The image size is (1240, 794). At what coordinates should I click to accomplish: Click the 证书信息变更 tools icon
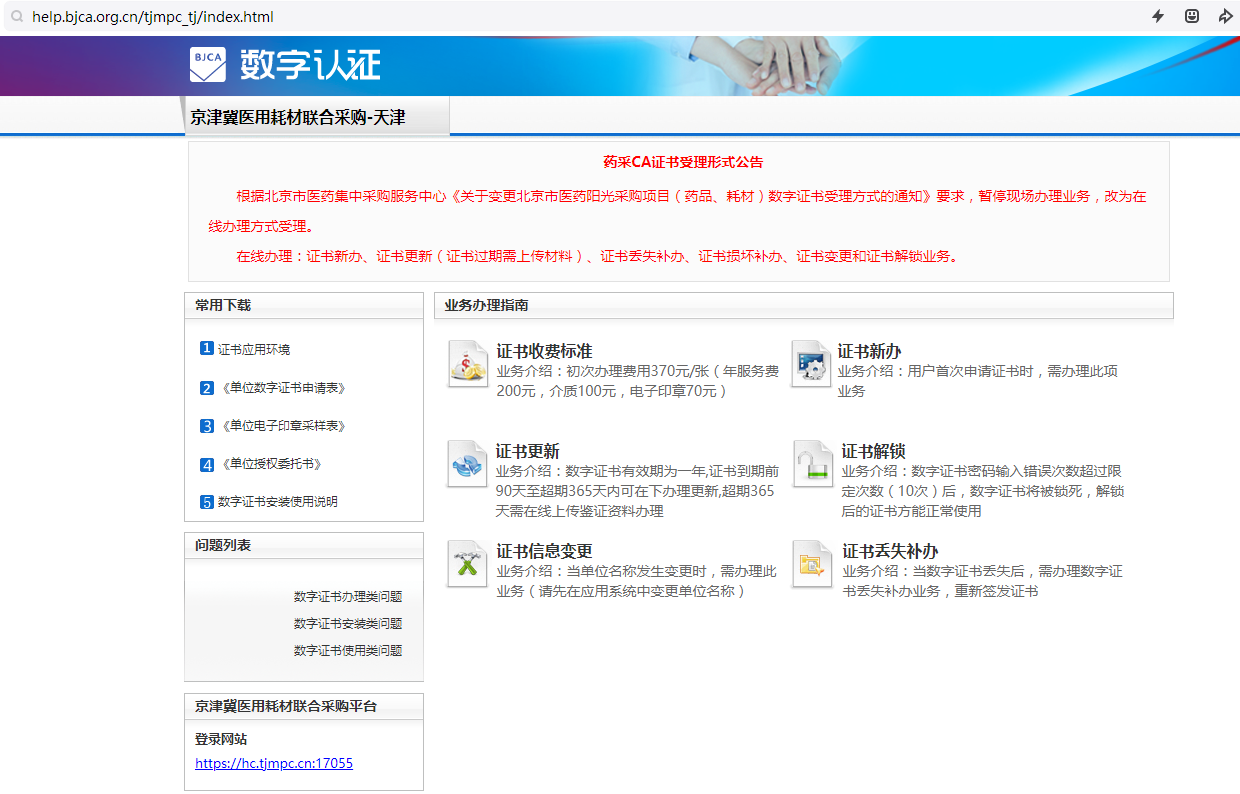(467, 564)
